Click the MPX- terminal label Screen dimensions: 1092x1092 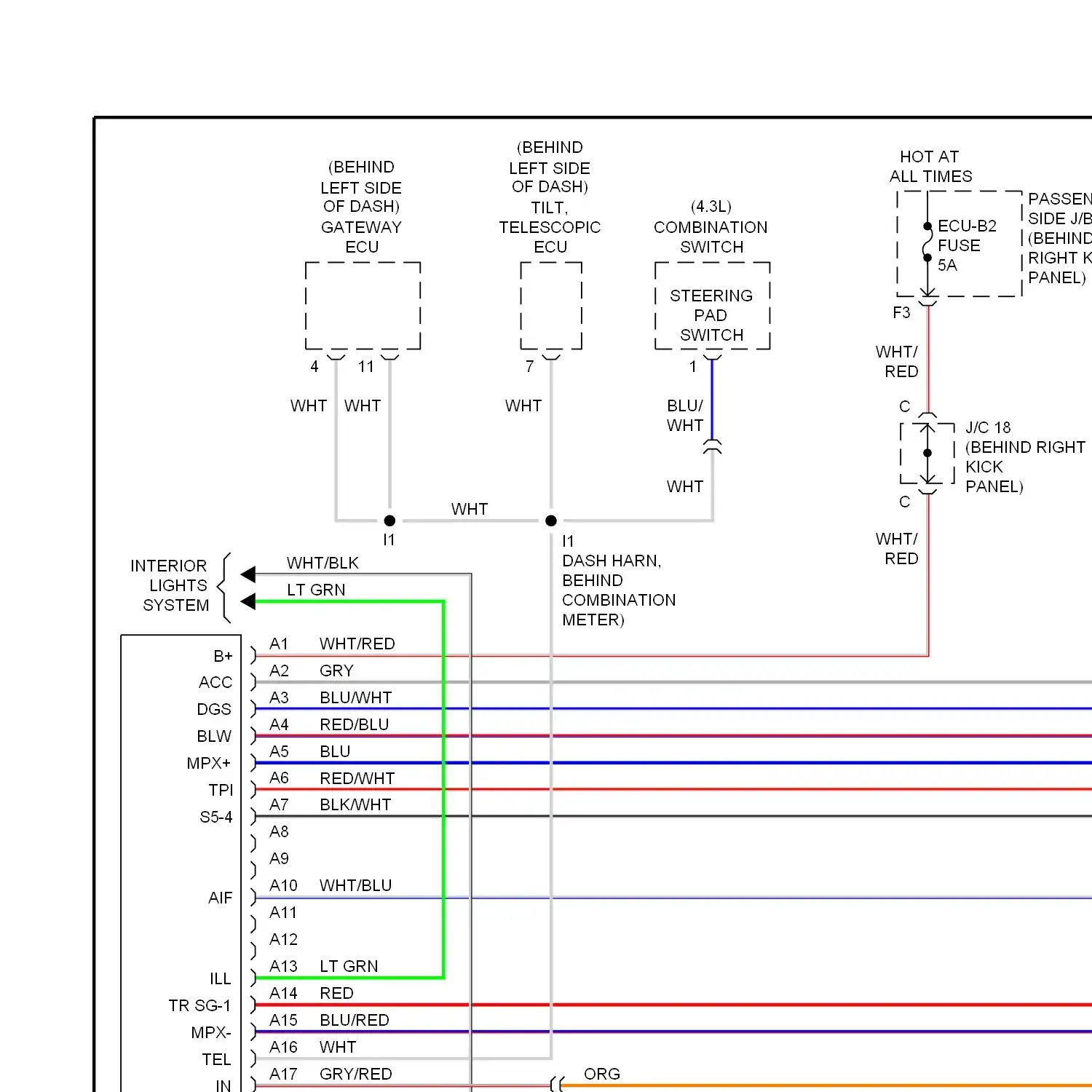coord(211,1032)
